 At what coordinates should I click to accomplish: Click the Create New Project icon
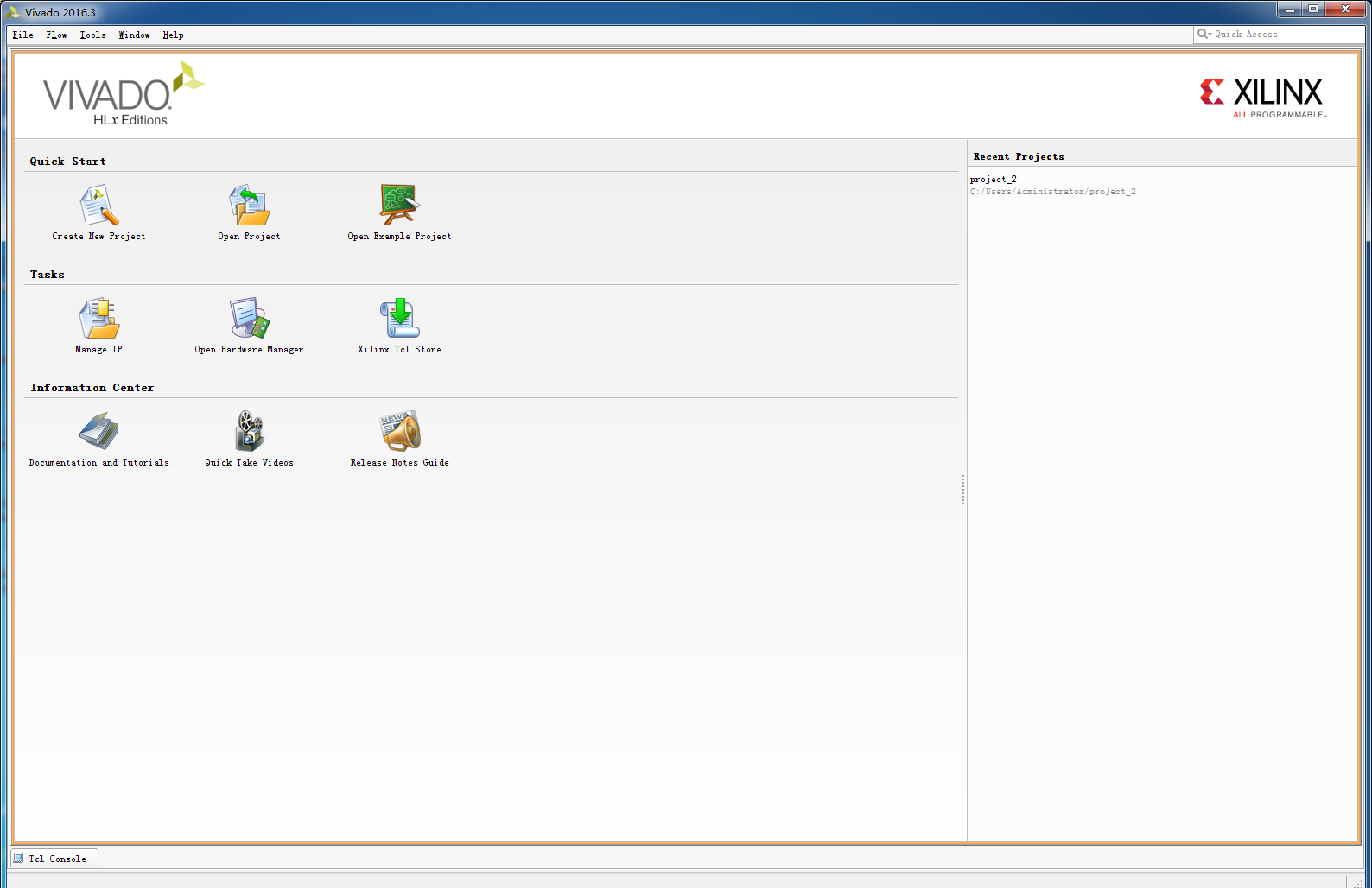coord(98,206)
